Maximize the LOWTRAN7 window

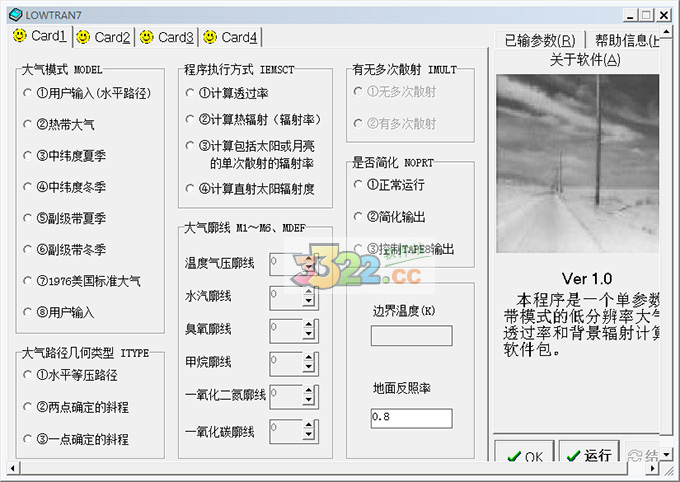(646, 15)
